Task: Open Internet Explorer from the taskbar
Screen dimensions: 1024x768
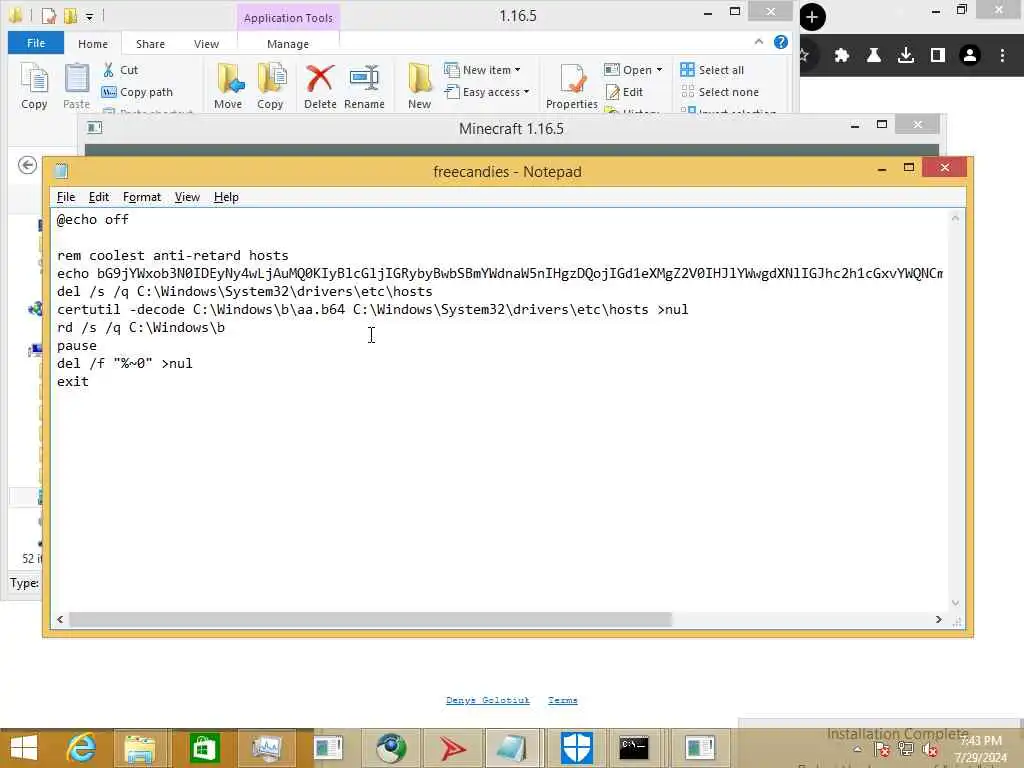Action: click(81, 748)
